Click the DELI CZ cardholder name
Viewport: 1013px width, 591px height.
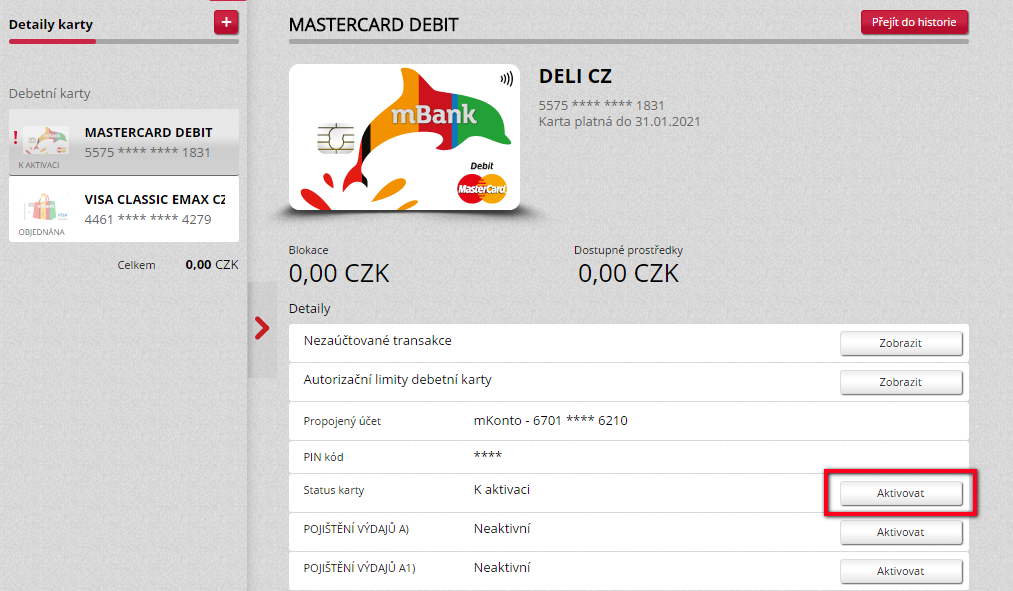(x=575, y=76)
